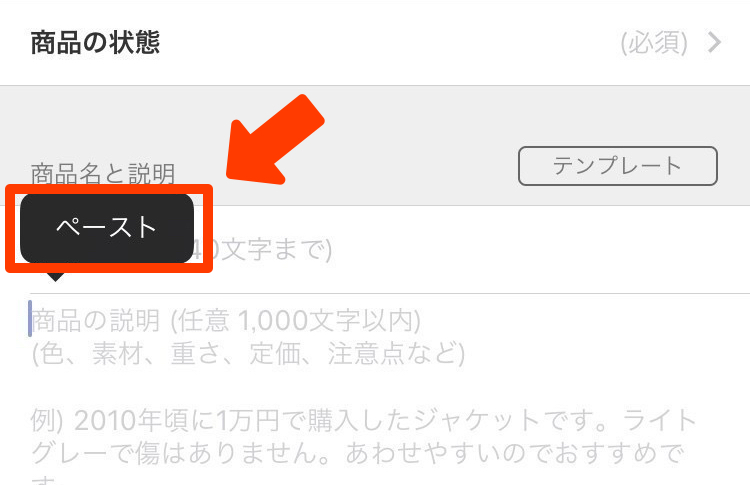Expand the 商品の状態 chevron arrow

point(715,43)
